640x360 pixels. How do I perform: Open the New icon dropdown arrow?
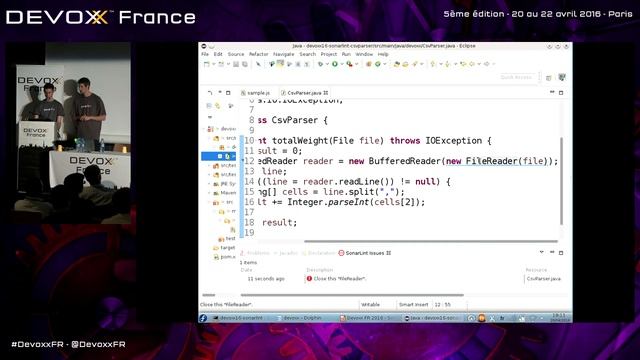(214, 64)
